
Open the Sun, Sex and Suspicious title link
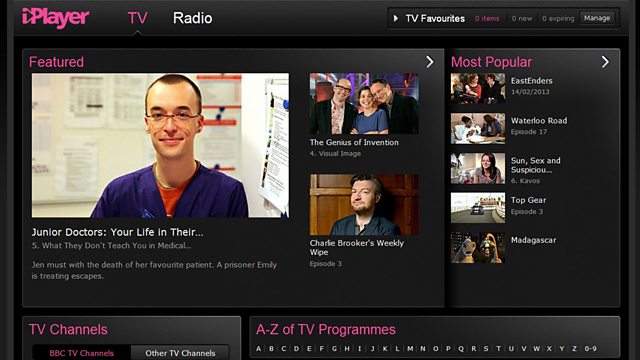(536, 165)
